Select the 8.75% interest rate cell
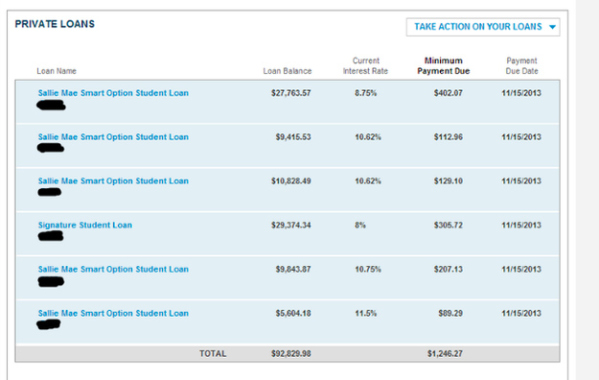599x380 pixels. click(366, 93)
